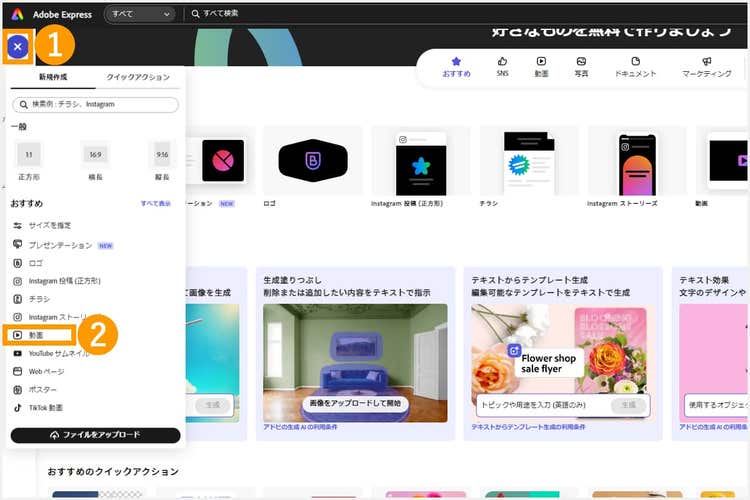Screen dimensions: 750x500
Task: Click 画像をアップロードして開始 button
Action: tap(355, 403)
